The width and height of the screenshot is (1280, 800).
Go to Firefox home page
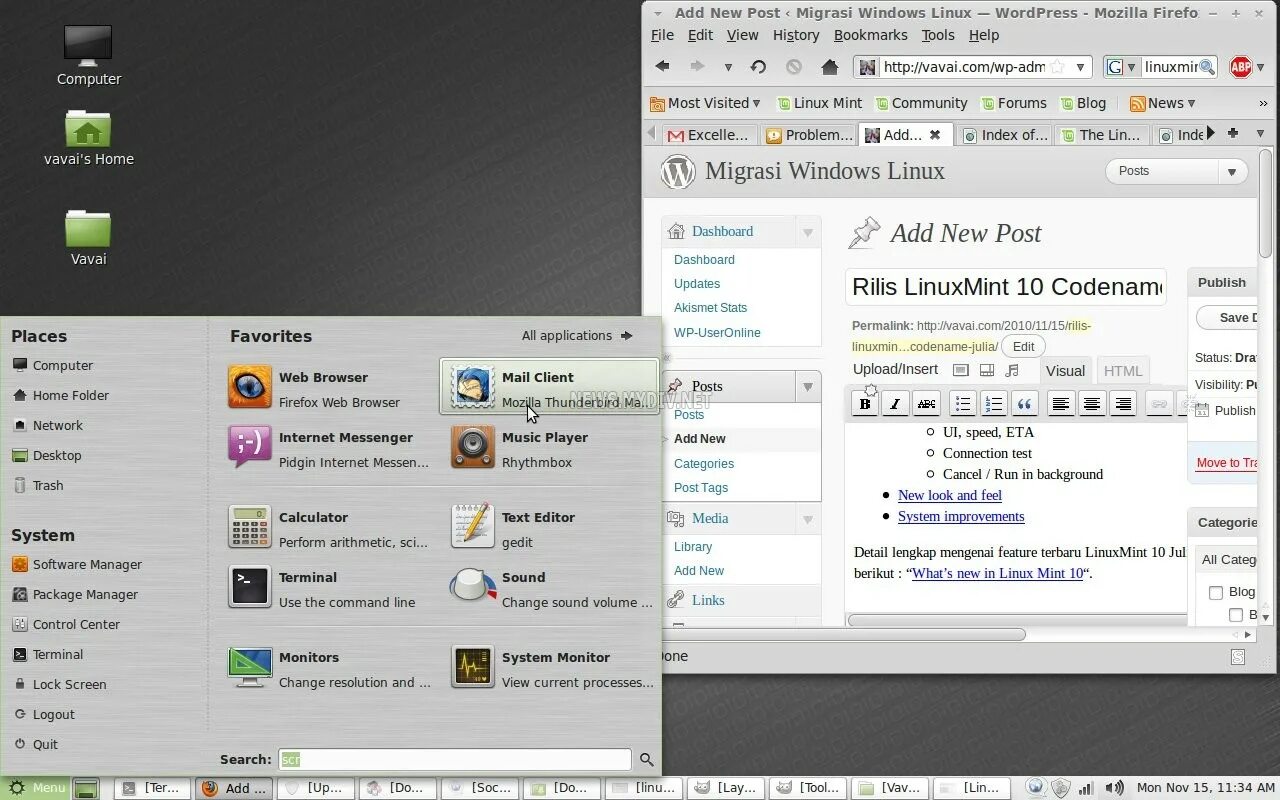pyautogui.click(x=829, y=67)
